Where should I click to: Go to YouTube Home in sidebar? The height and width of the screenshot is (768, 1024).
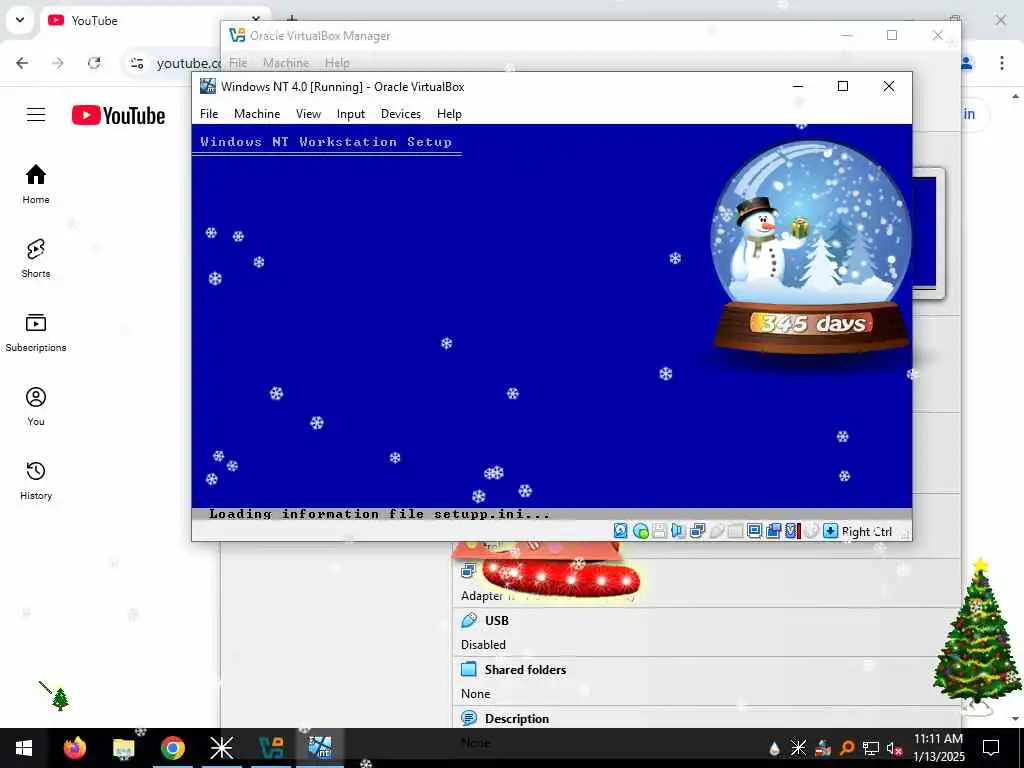(x=36, y=184)
